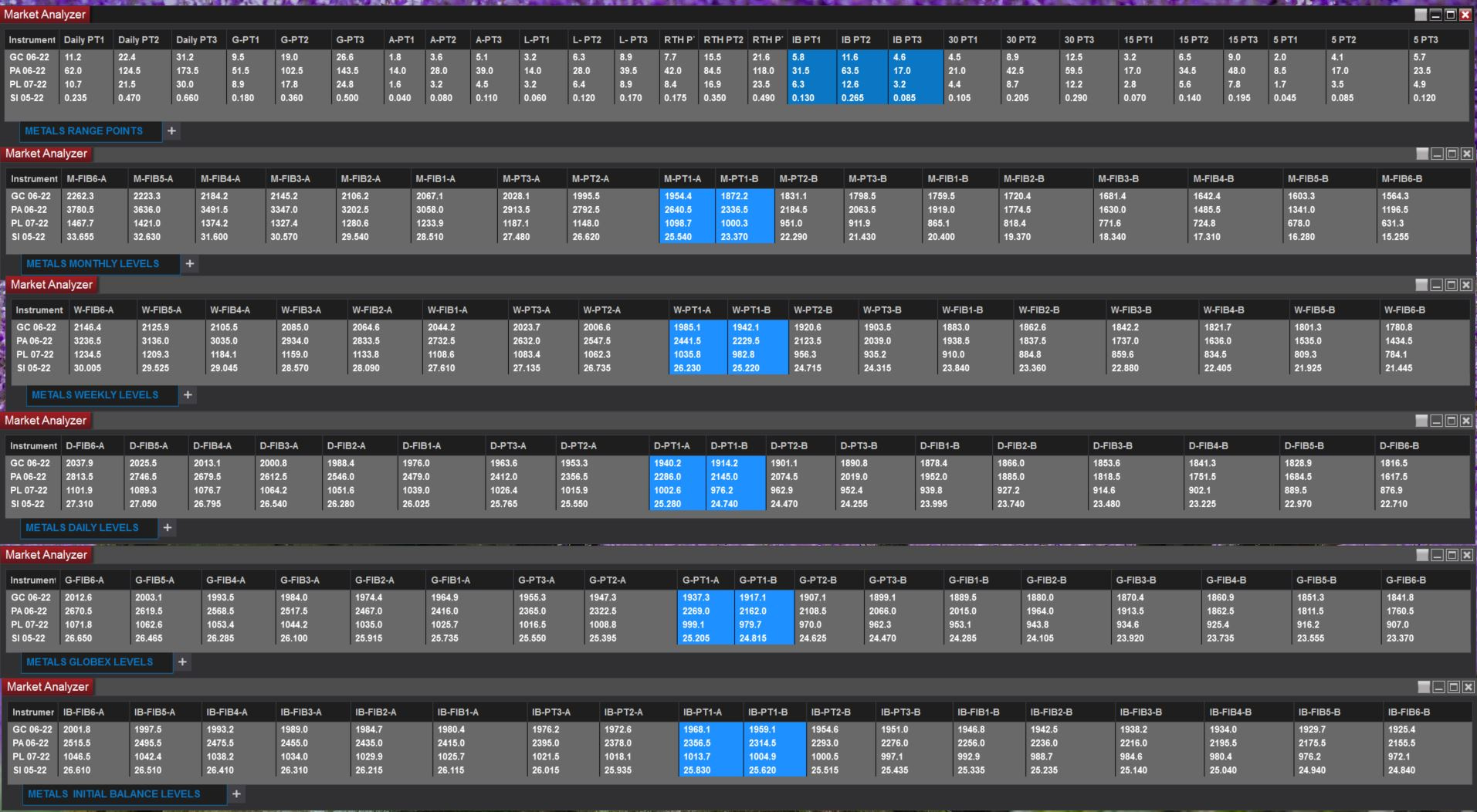Close the Metals Range Points window
Viewport: 1477px width, 812px height.
point(1465,15)
